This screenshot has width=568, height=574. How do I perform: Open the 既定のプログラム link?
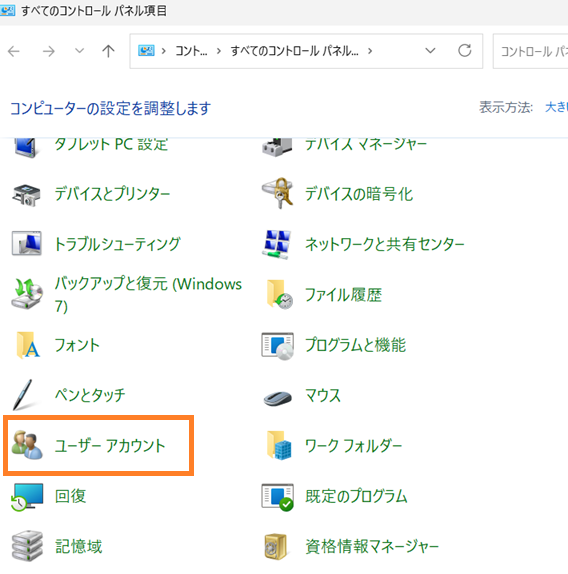coord(356,496)
